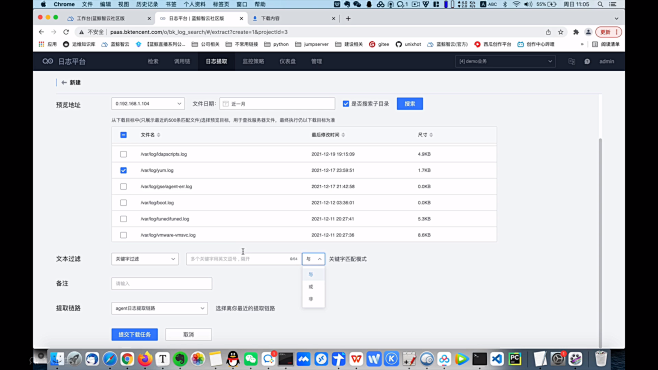Viewport: 658px width, 370px height.
Task: Sort table by 尺寸 column arrows
Action: (431, 135)
